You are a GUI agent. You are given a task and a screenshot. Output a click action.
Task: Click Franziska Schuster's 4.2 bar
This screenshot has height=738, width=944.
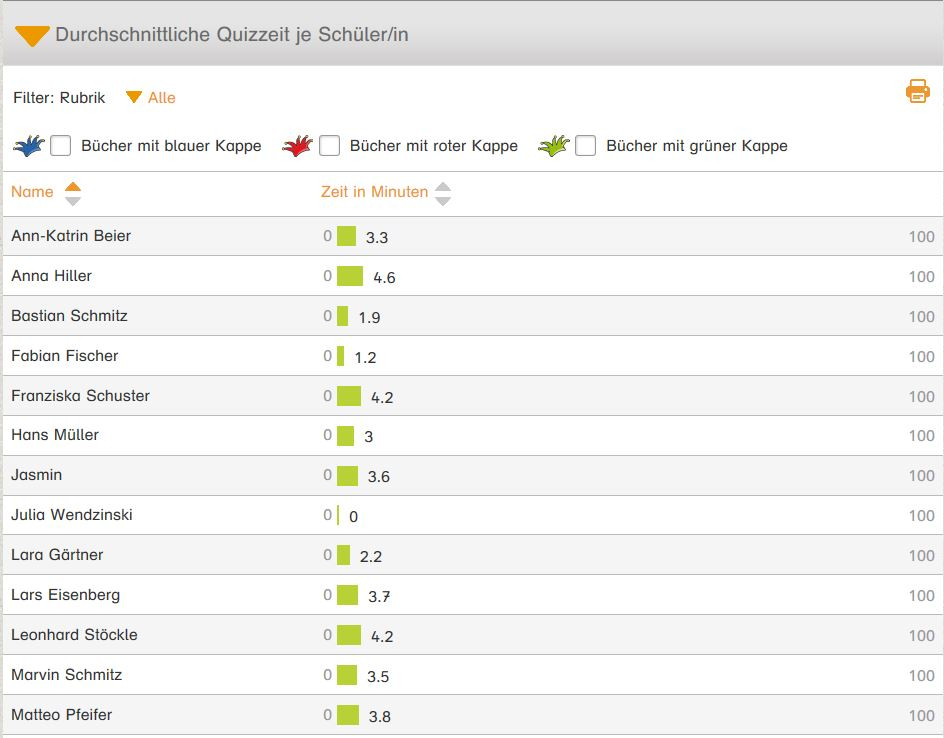(x=349, y=396)
